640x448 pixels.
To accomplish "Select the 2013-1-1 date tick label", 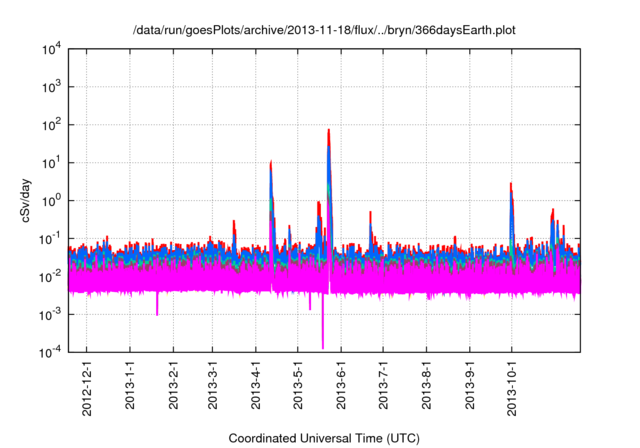I will tap(130, 386).
